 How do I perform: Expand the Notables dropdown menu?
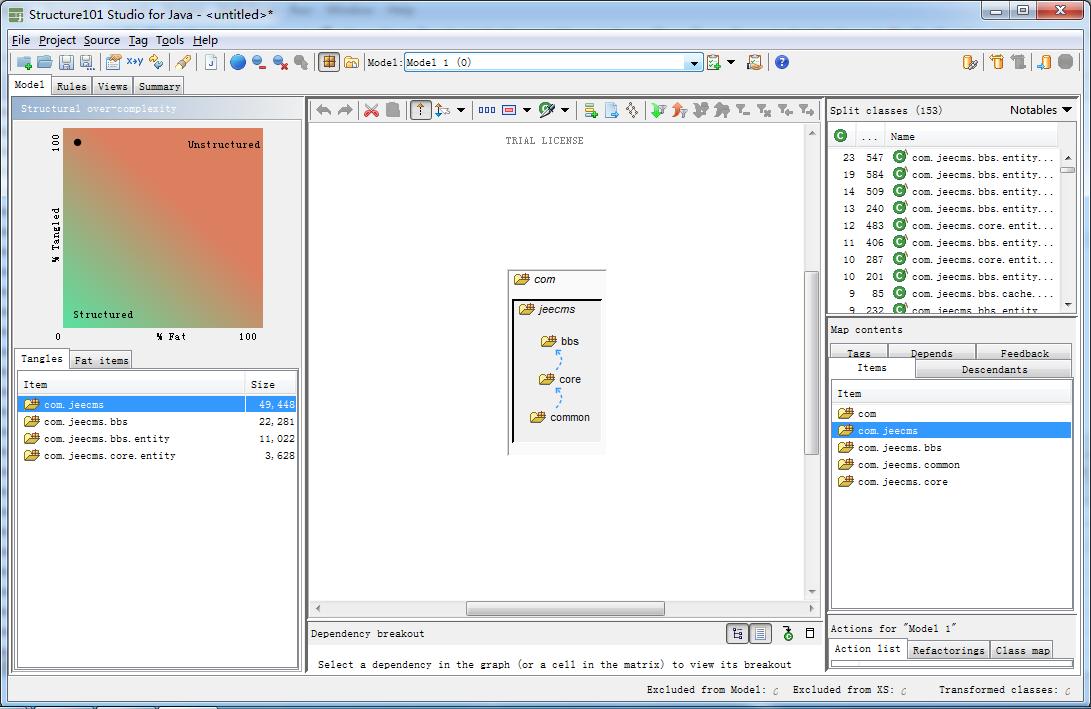[x=1040, y=110]
